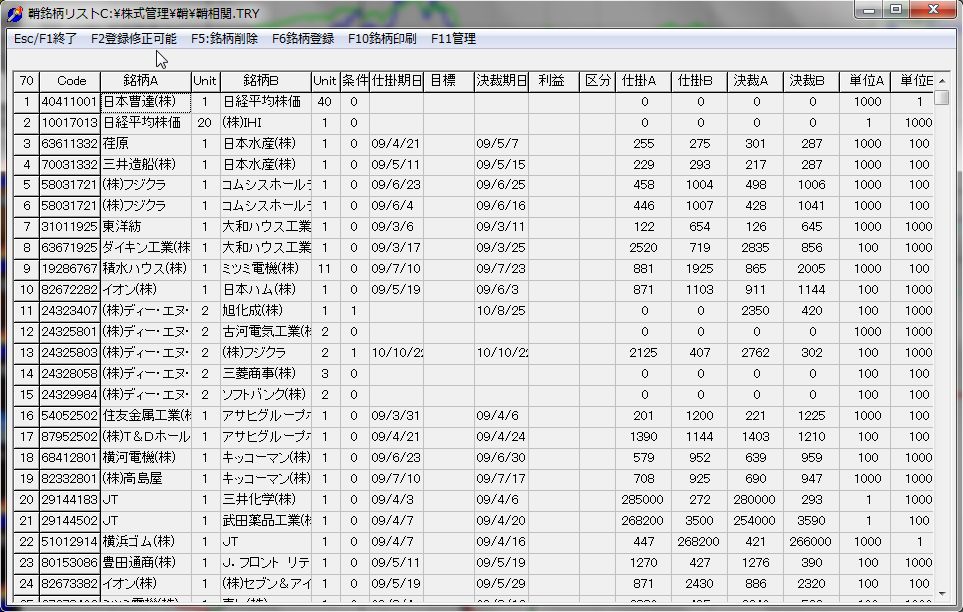Click the 利益 column header

point(553,81)
